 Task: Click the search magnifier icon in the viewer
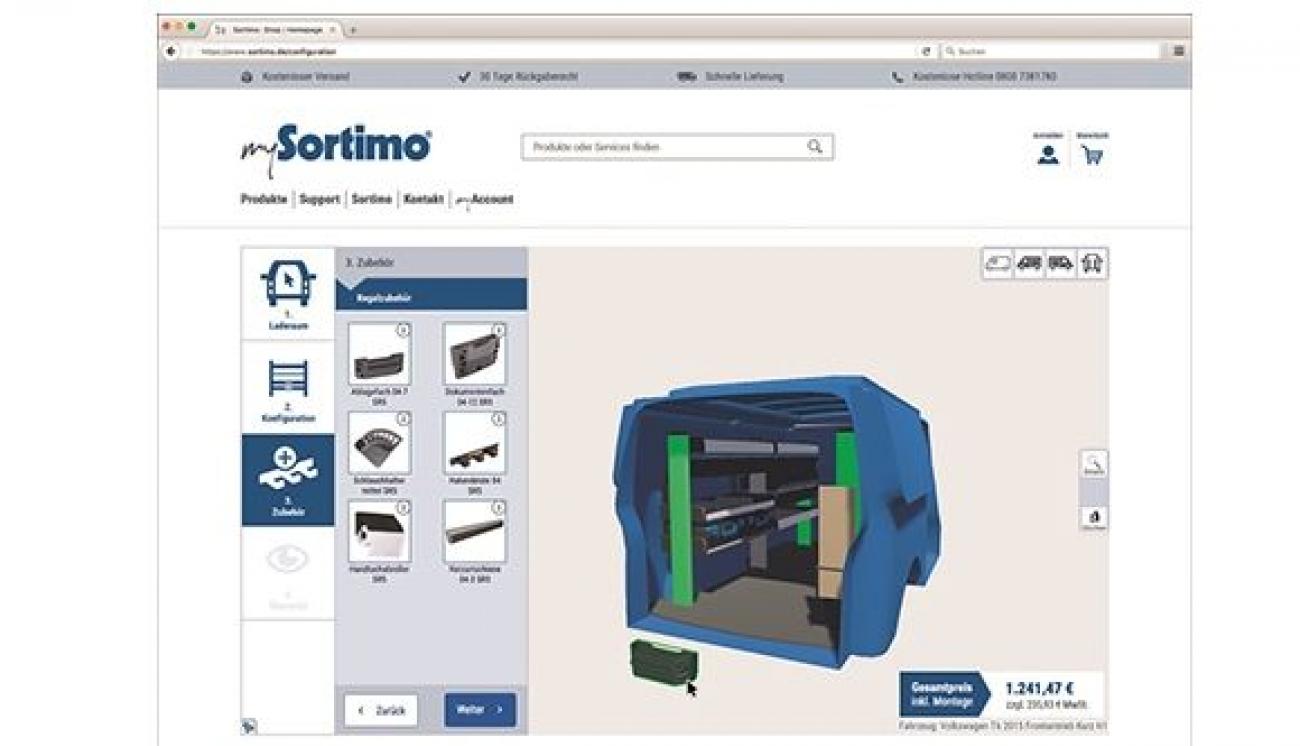[x=1094, y=464]
